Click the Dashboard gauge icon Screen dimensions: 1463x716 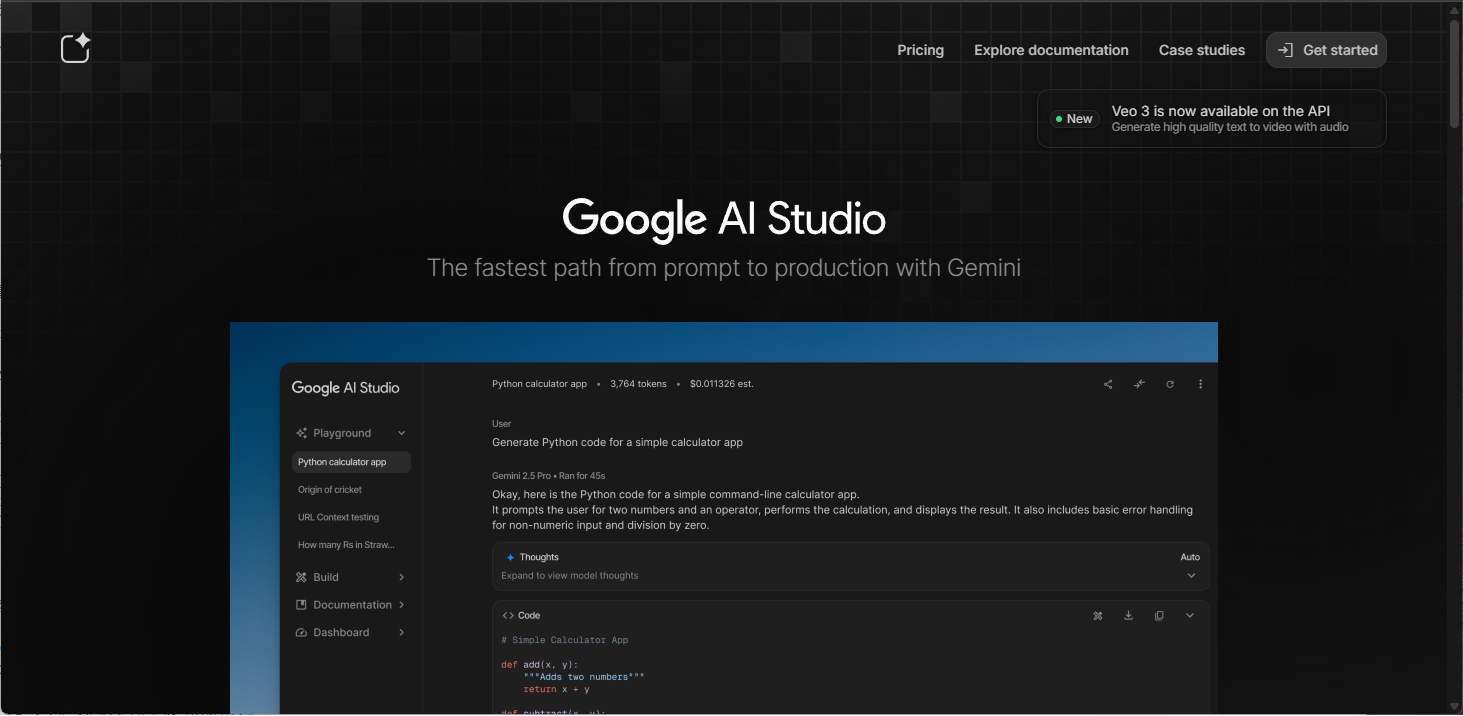coord(302,633)
